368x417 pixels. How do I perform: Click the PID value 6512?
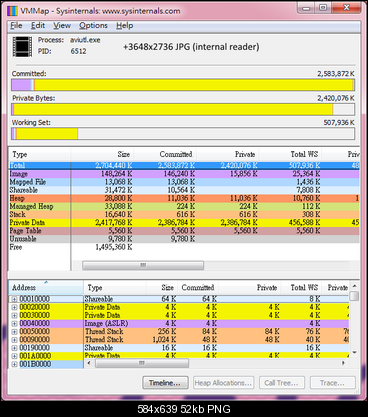coord(78,51)
